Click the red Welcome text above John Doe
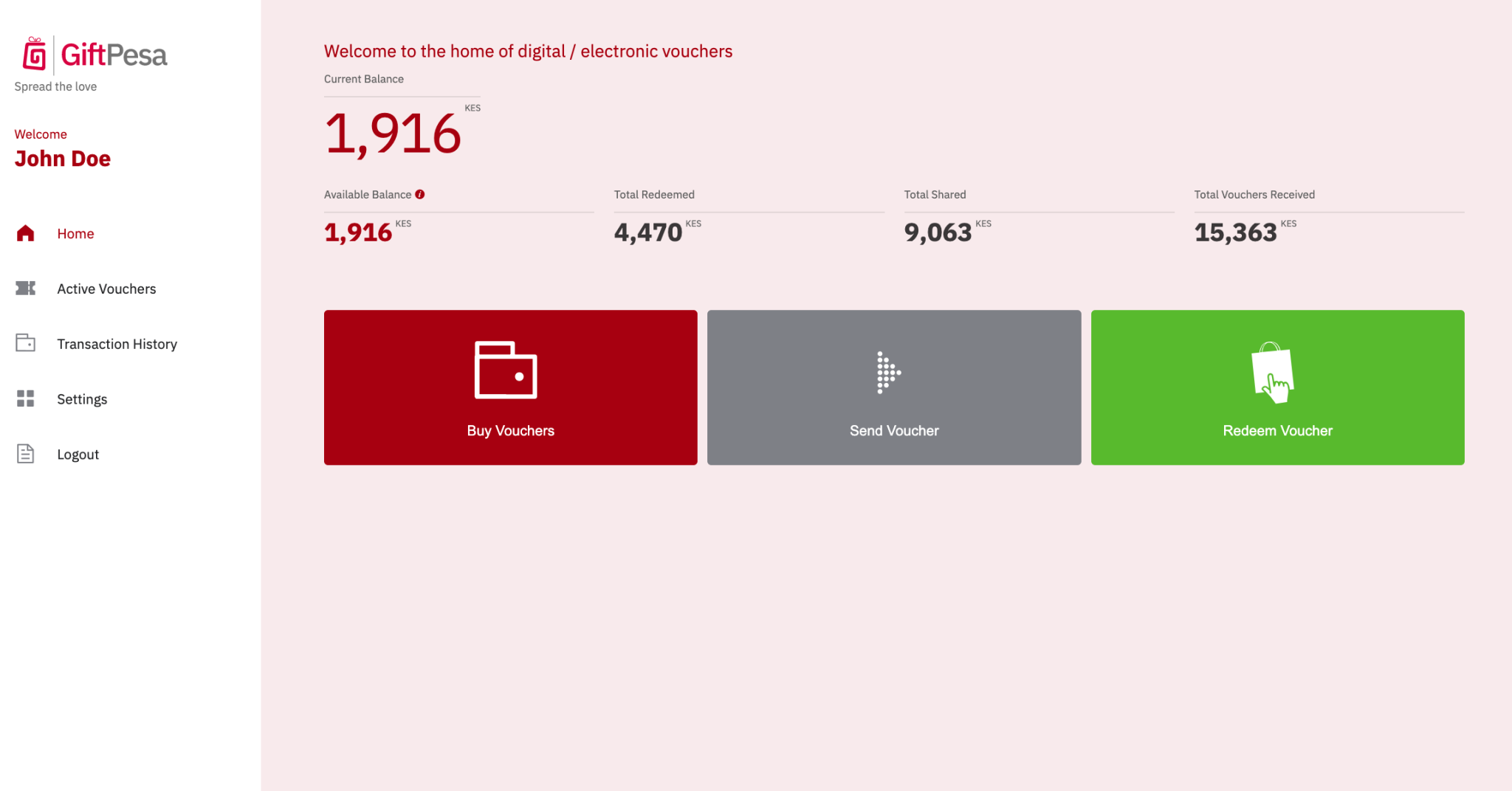The image size is (1512, 791). tap(41, 134)
